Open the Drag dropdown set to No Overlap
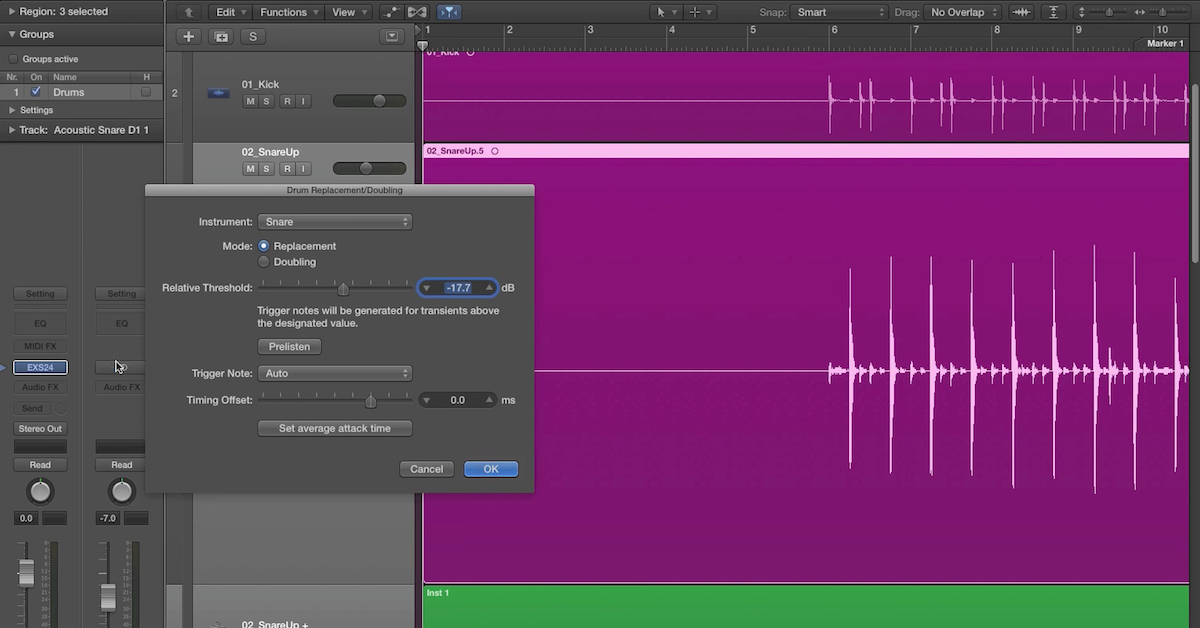This screenshot has width=1200, height=628. pyautogui.click(x=963, y=12)
